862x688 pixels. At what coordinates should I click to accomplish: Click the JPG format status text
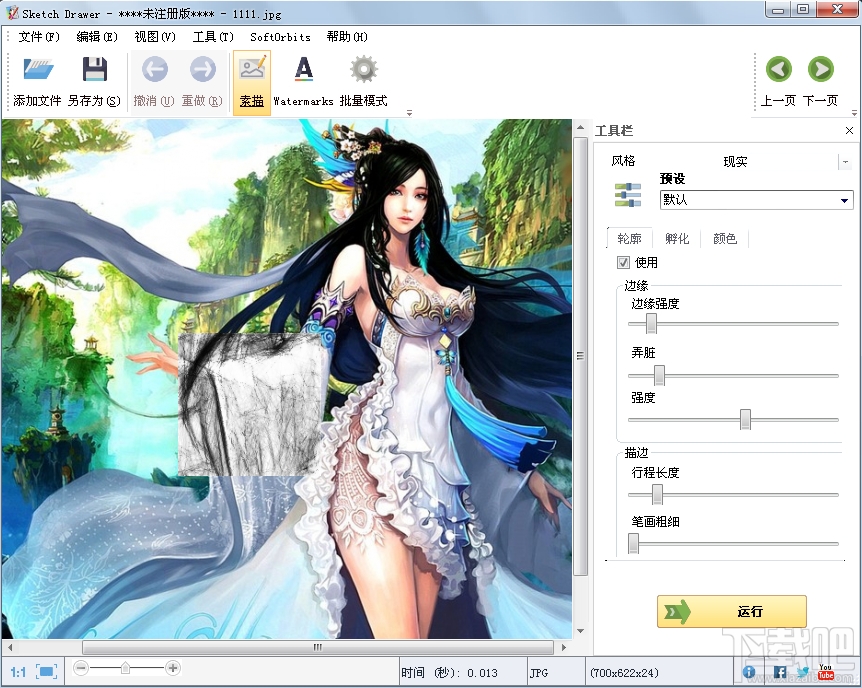point(539,673)
